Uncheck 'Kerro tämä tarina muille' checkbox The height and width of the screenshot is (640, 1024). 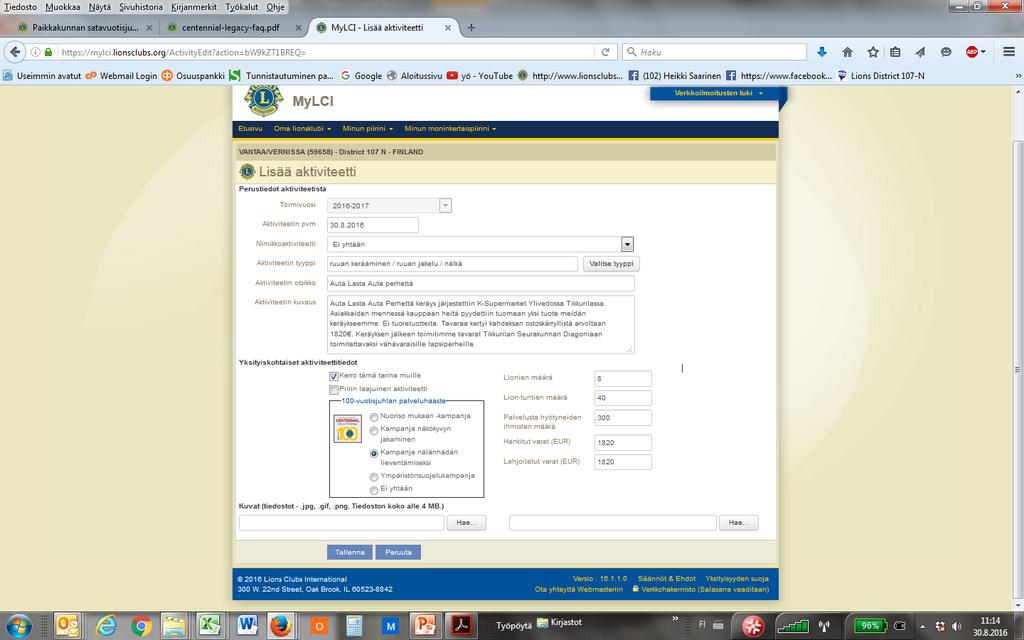pos(334,376)
